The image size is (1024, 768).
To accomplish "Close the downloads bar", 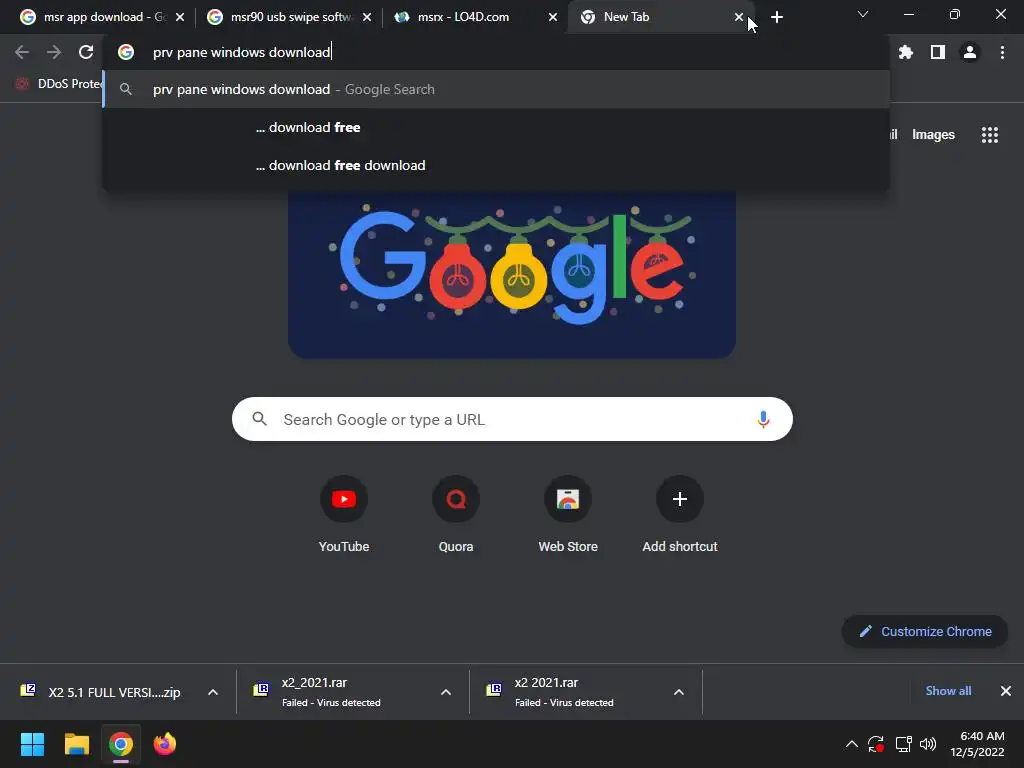I will click(x=1006, y=691).
